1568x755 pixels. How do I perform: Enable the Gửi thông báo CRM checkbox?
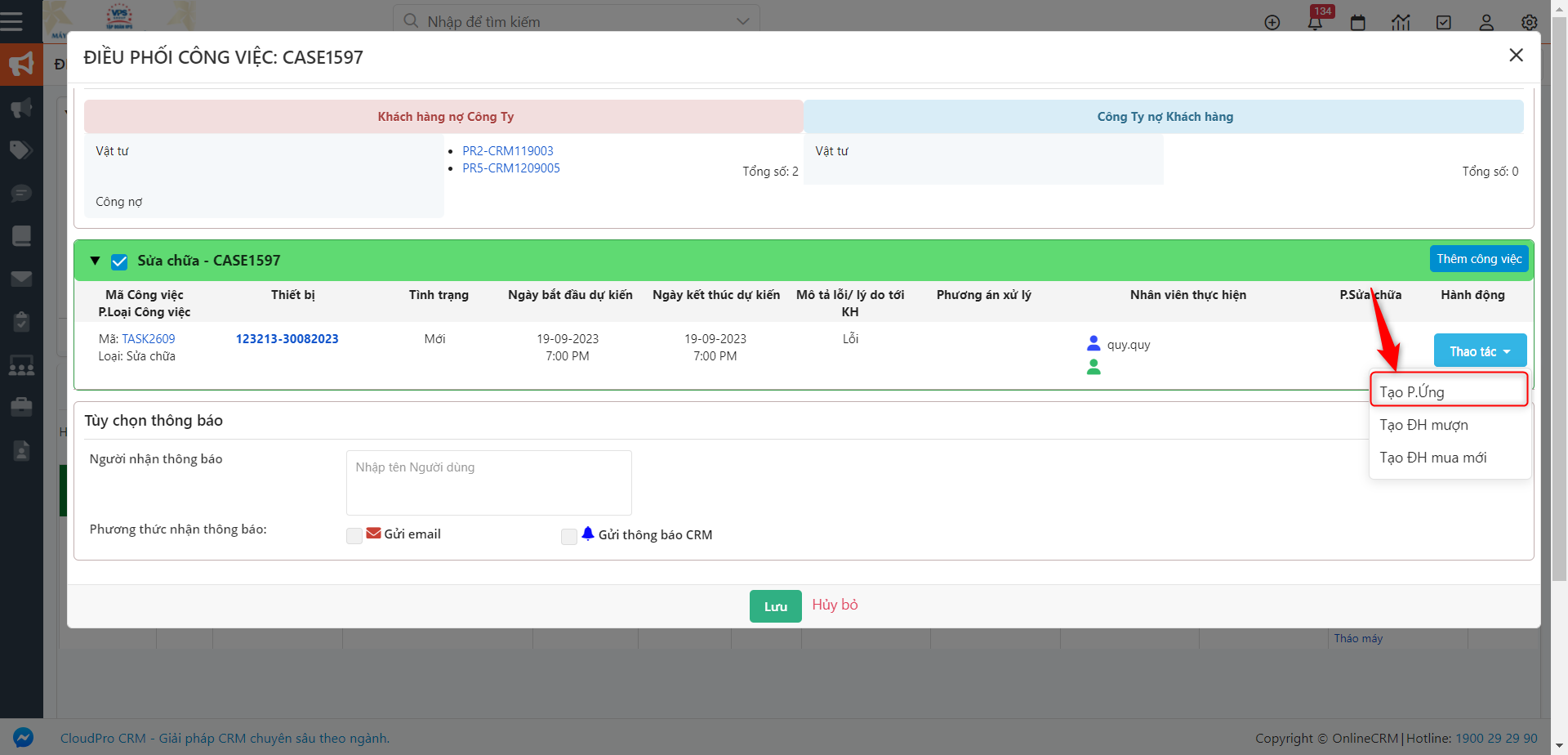coord(569,536)
